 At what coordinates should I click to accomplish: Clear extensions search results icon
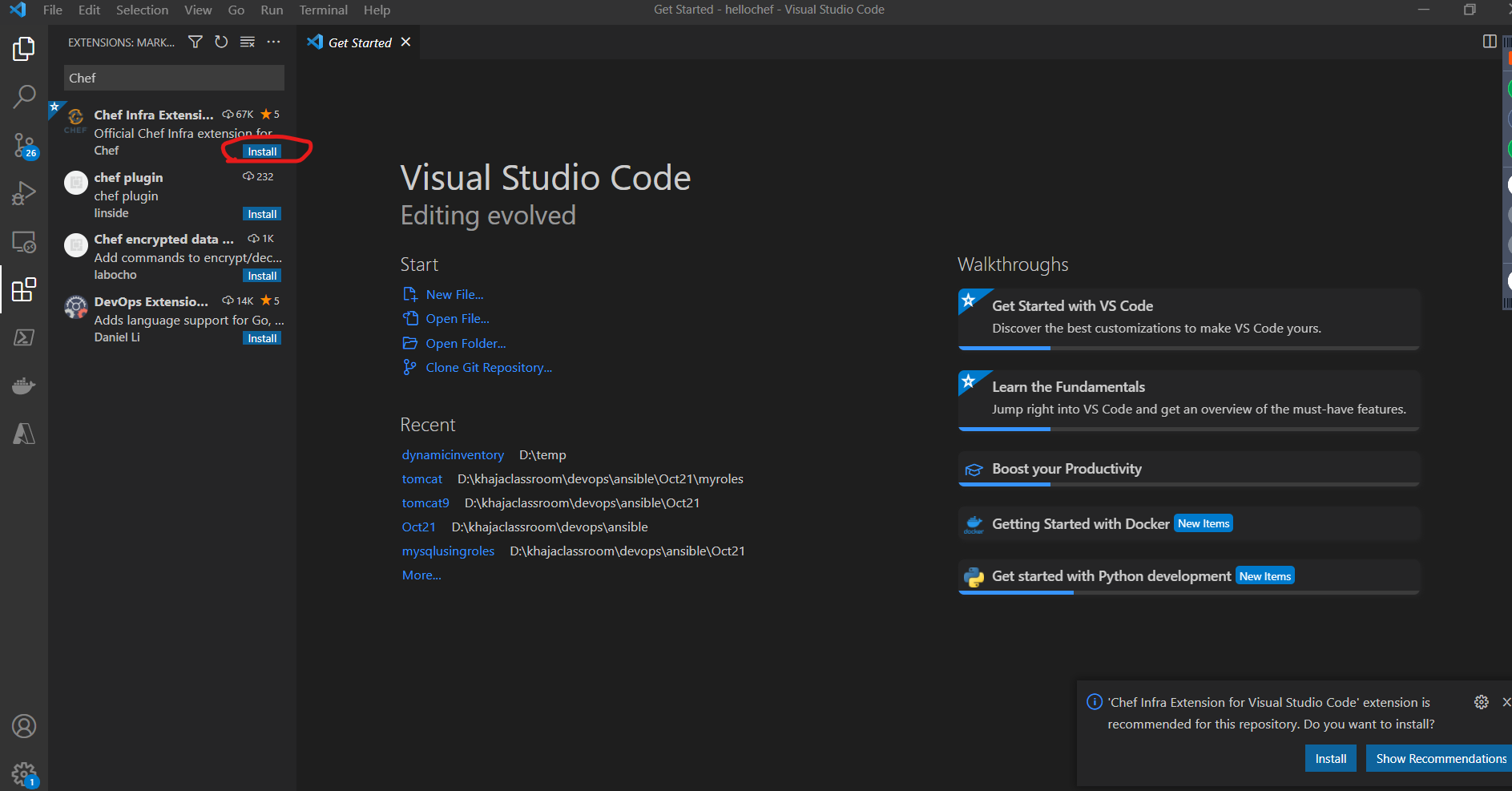(x=248, y=42)
